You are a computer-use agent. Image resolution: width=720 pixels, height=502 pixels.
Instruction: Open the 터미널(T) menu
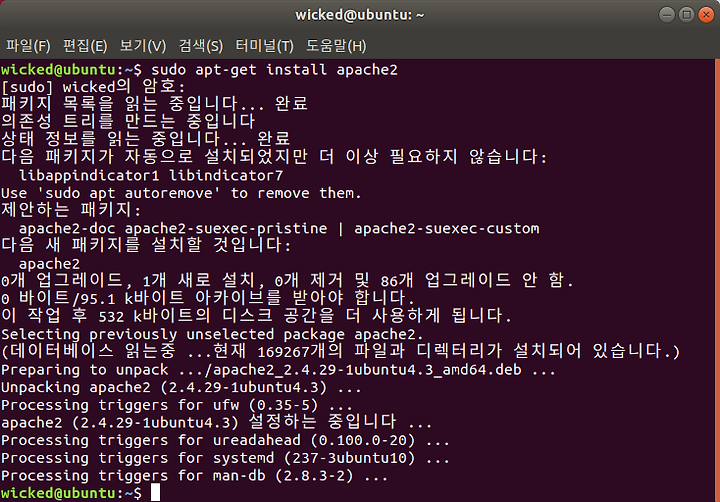click(x=264, y=46)
